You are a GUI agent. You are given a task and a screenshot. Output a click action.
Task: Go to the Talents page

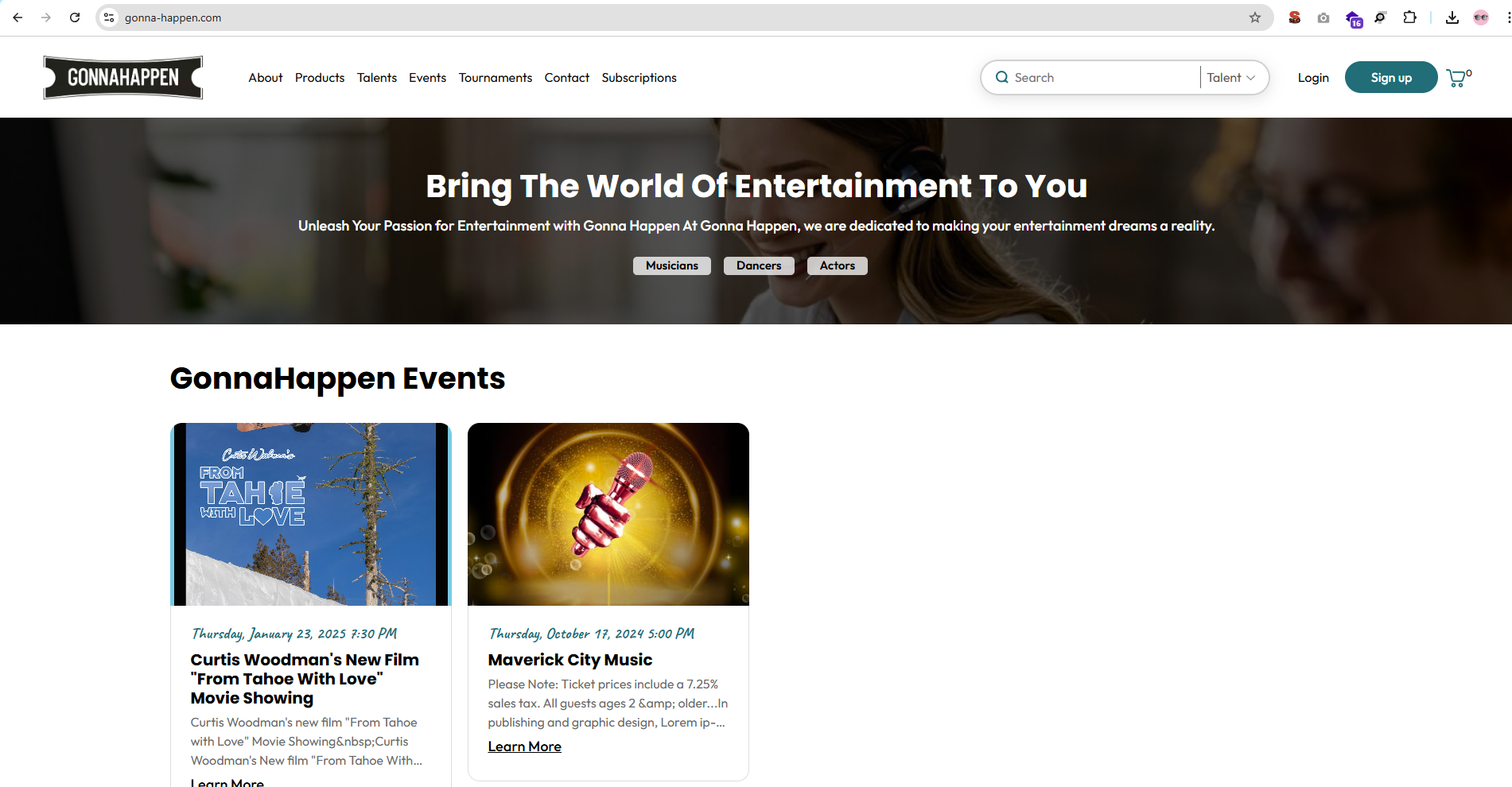(377, 77)
